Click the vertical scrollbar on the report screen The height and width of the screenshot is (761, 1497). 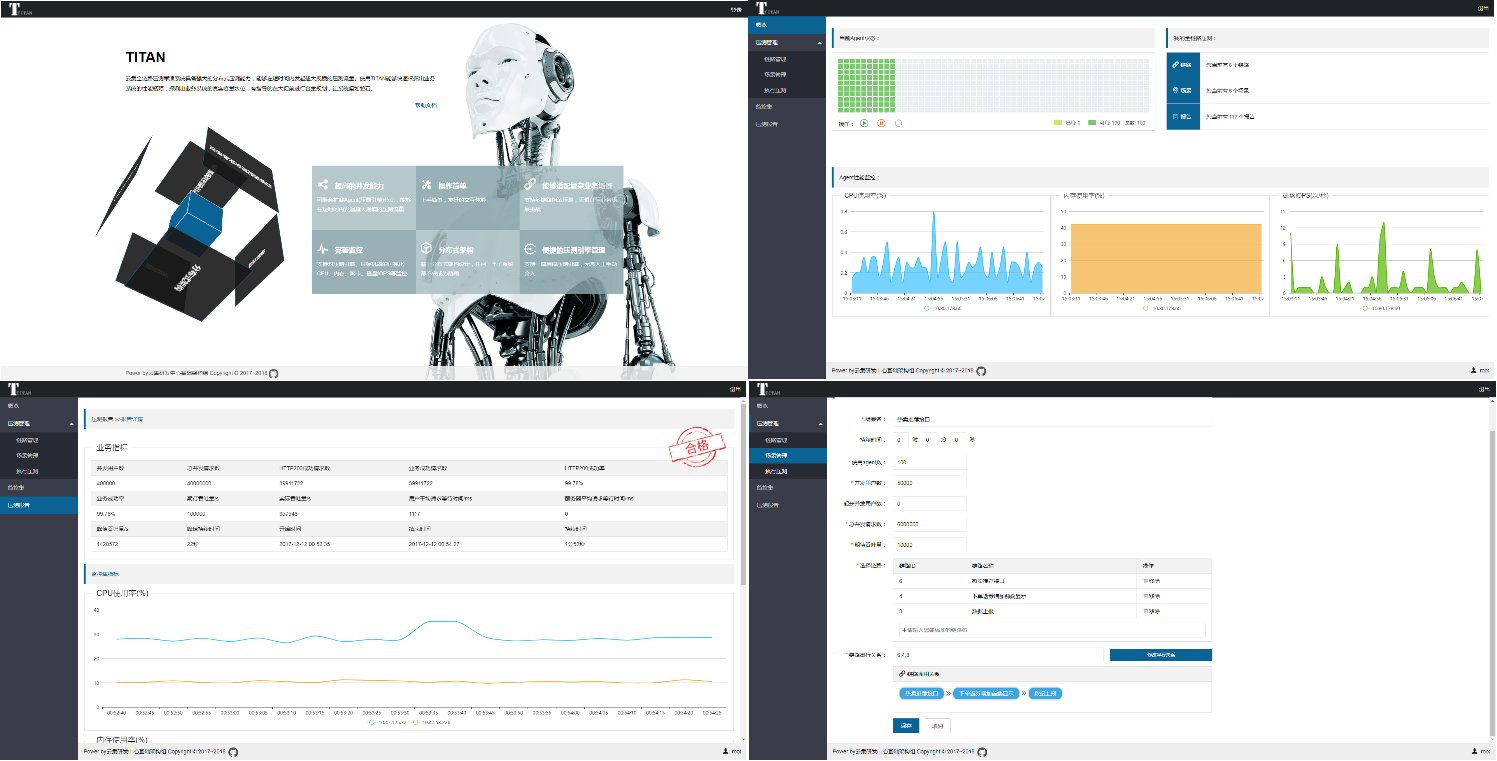[x=742, y=494]
